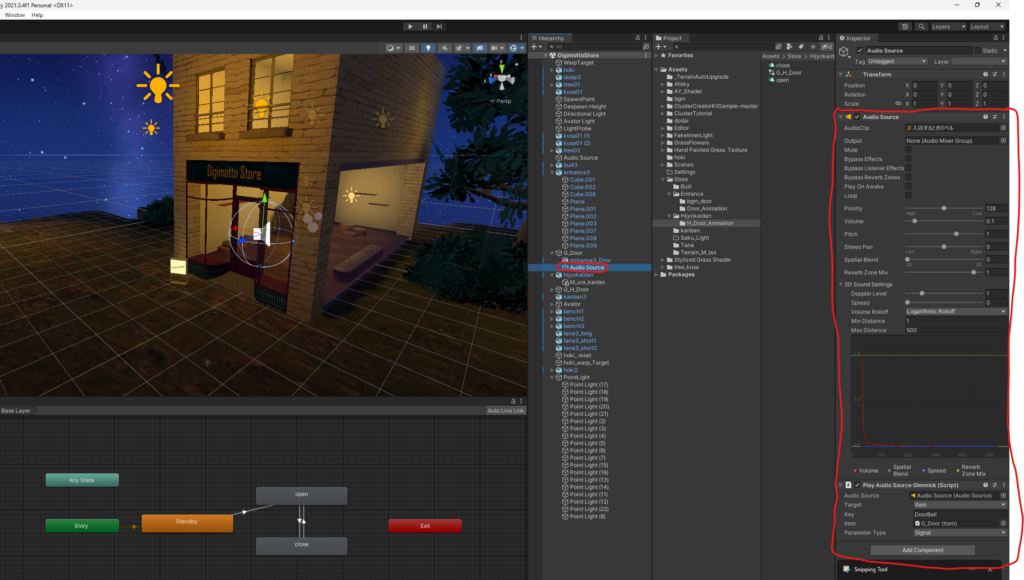Click the Pause icon next to Play
The height and width of the screenshot is (580, 1024).
[425, 26]
